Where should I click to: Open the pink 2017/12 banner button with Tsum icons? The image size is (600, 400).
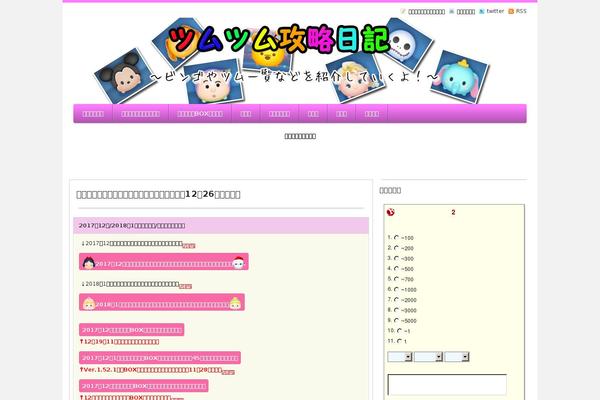pos(164,262)
